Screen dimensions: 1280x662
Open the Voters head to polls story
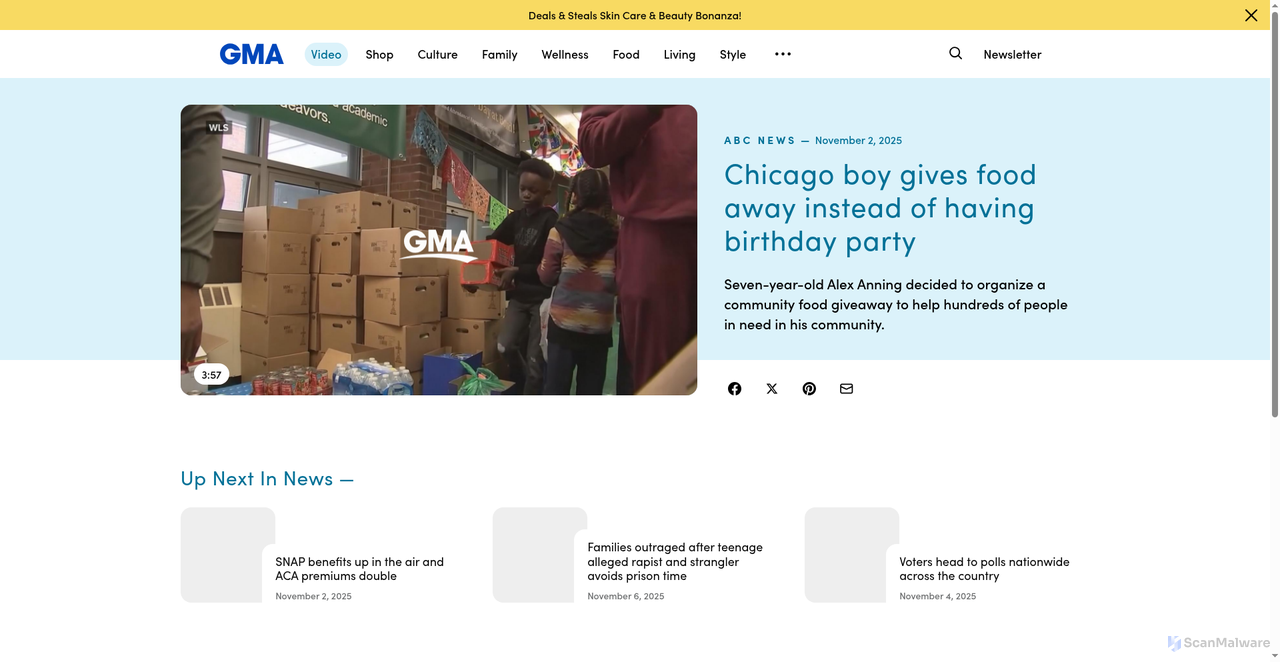point(984,568)
